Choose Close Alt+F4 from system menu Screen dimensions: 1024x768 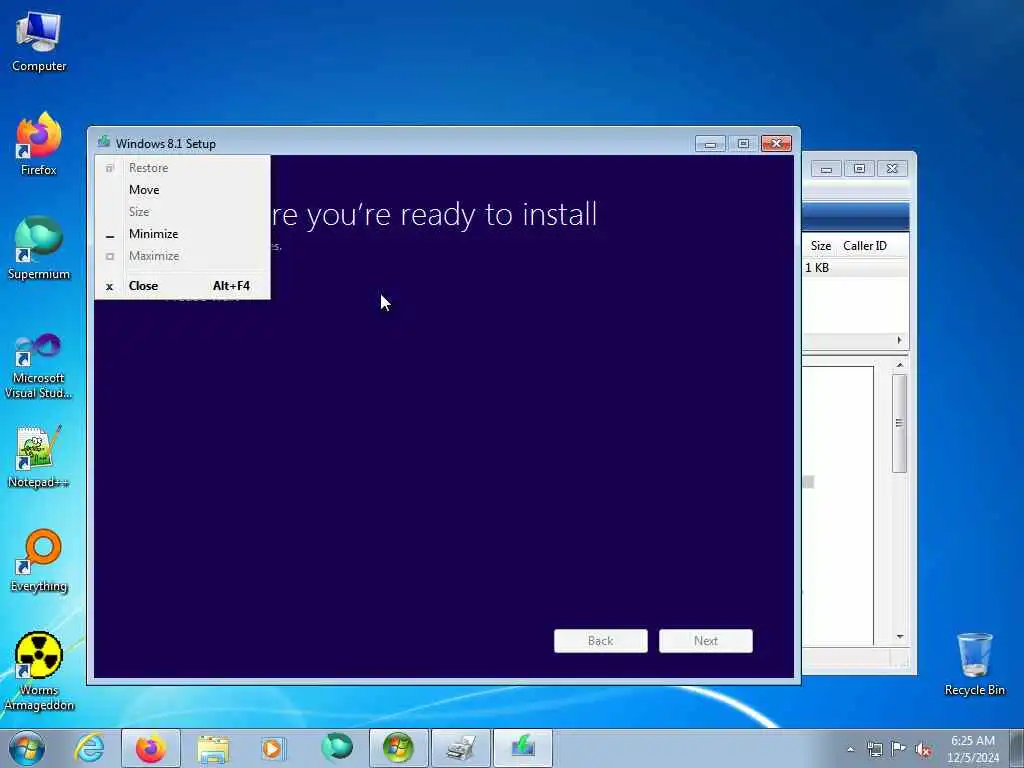pyautogui.click(x=182, y=286)
